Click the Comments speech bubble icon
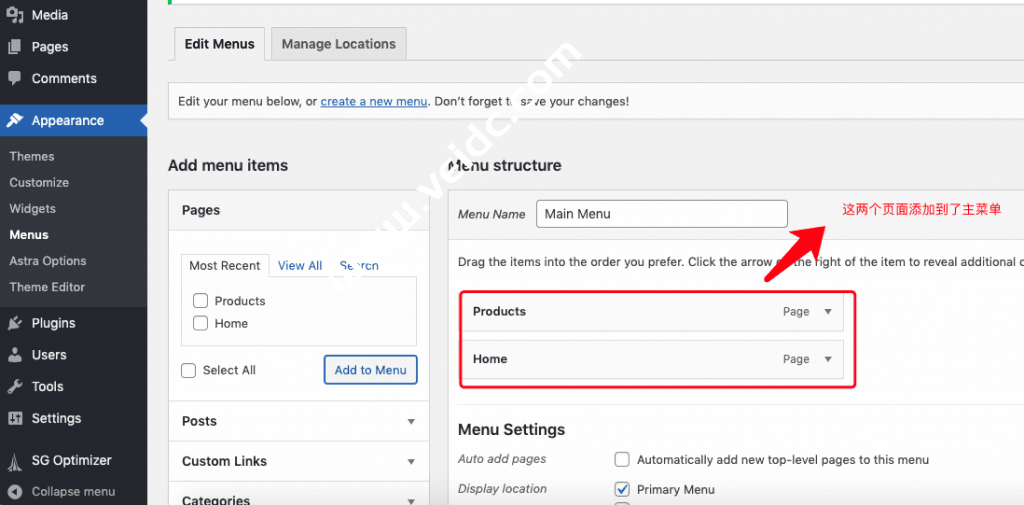The height and width of the screenshot is (505, 1024). tap(15, 79)
